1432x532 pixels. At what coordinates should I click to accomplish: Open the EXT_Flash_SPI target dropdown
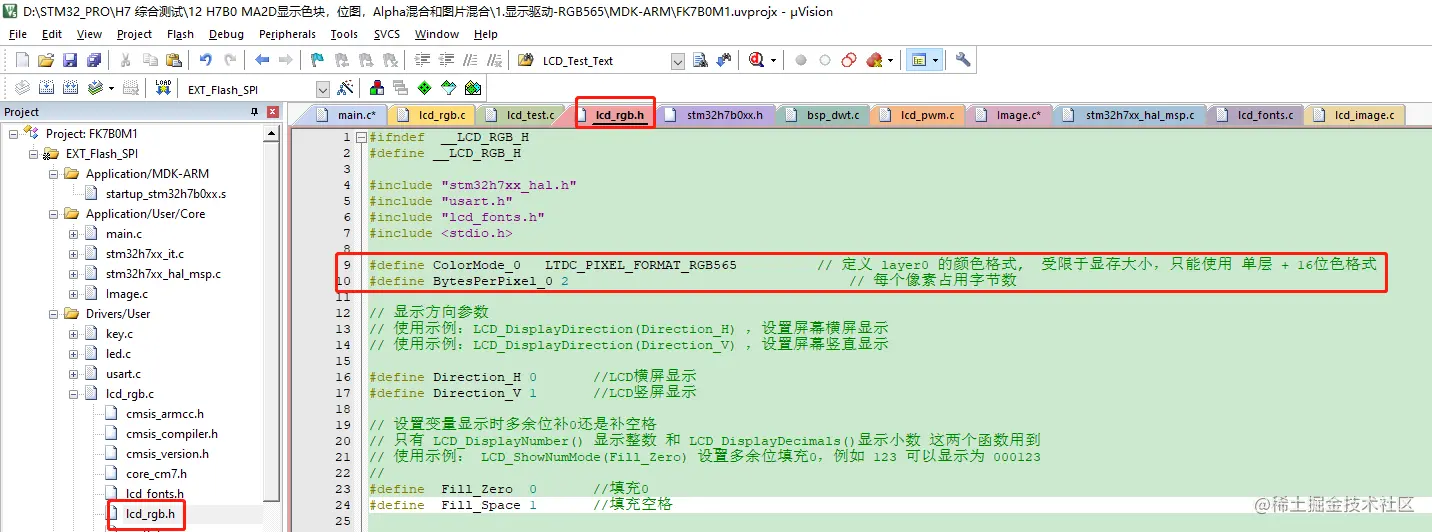pos(323,89)
